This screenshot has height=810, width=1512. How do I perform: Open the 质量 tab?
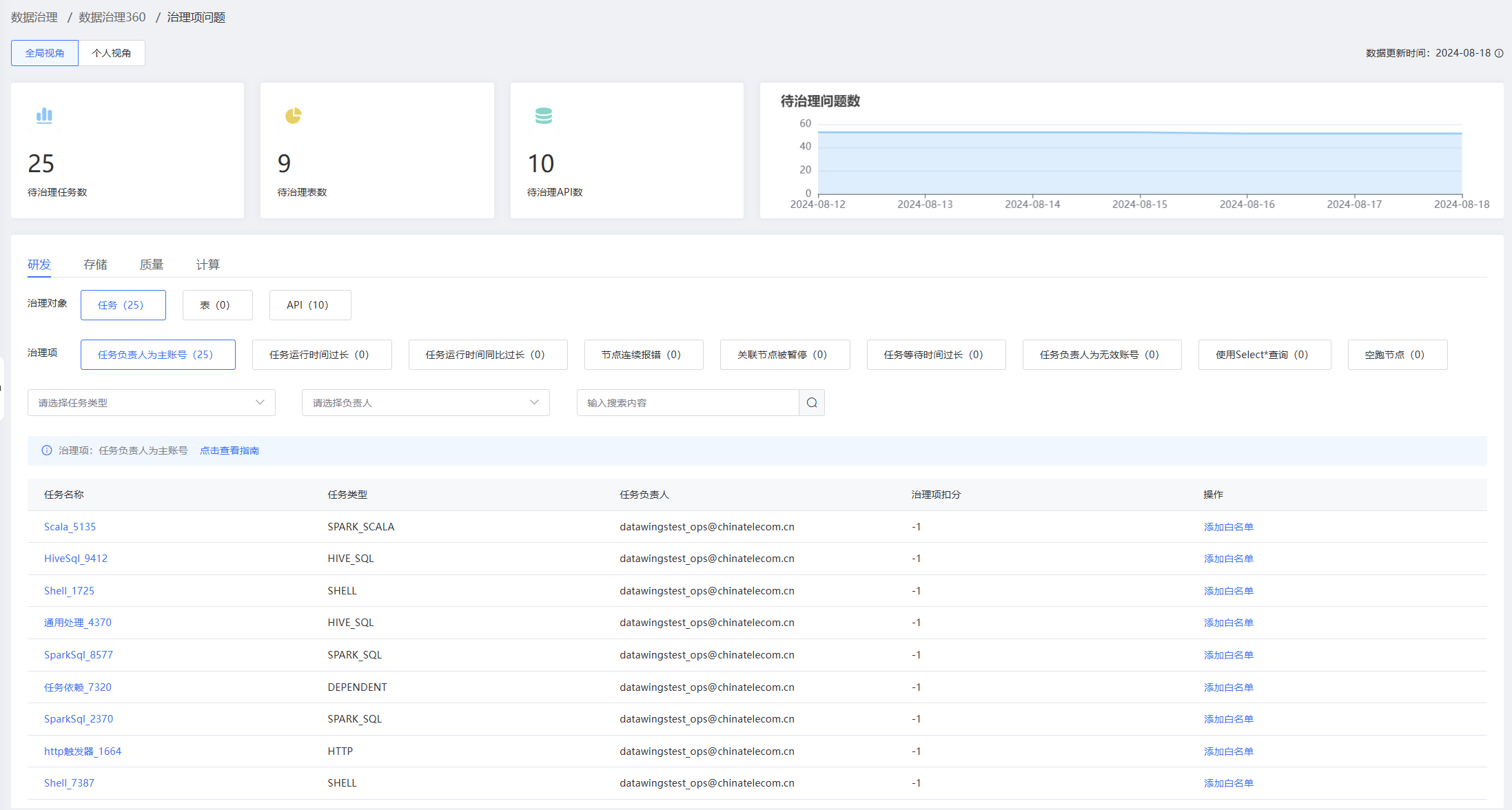(x=152, y=264)
